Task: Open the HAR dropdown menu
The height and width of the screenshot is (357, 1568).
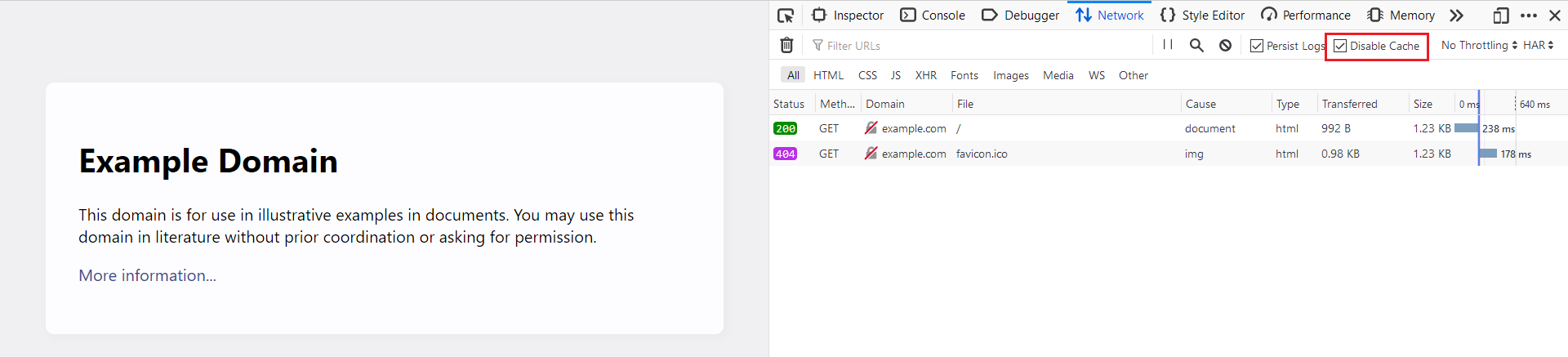Action: (x=1538, y=46)
